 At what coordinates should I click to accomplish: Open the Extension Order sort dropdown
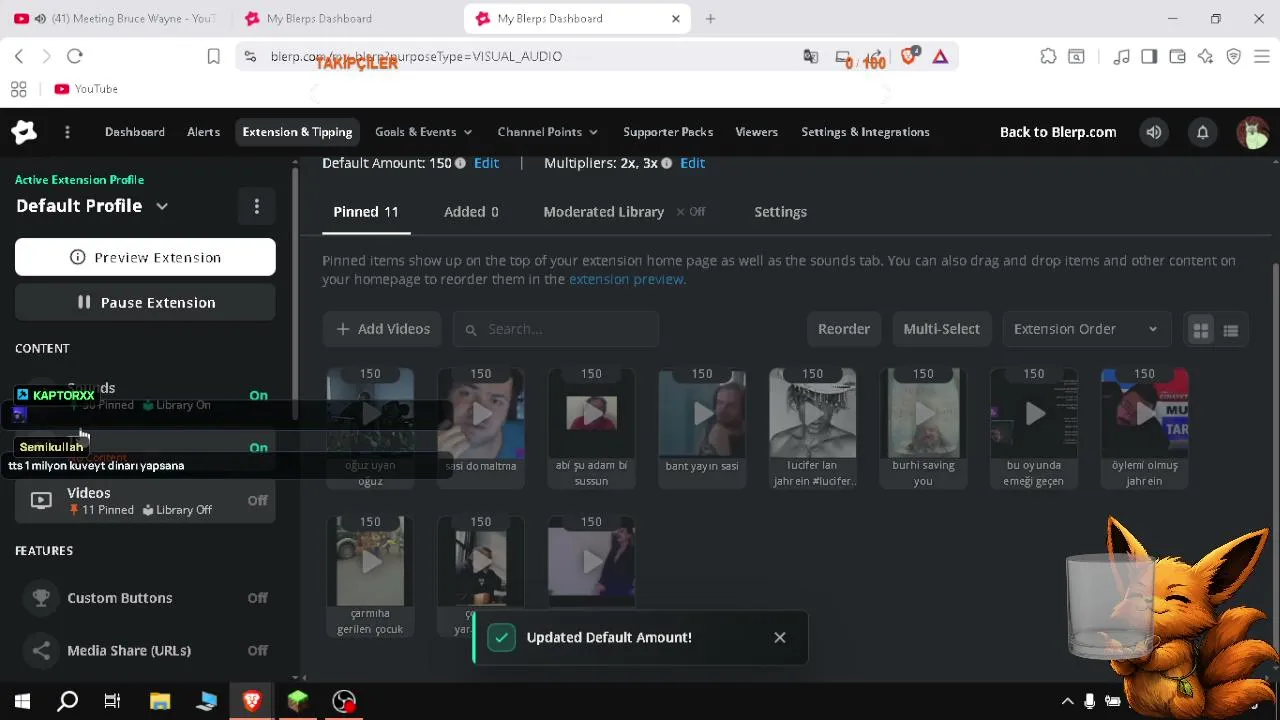[1085, 329]
